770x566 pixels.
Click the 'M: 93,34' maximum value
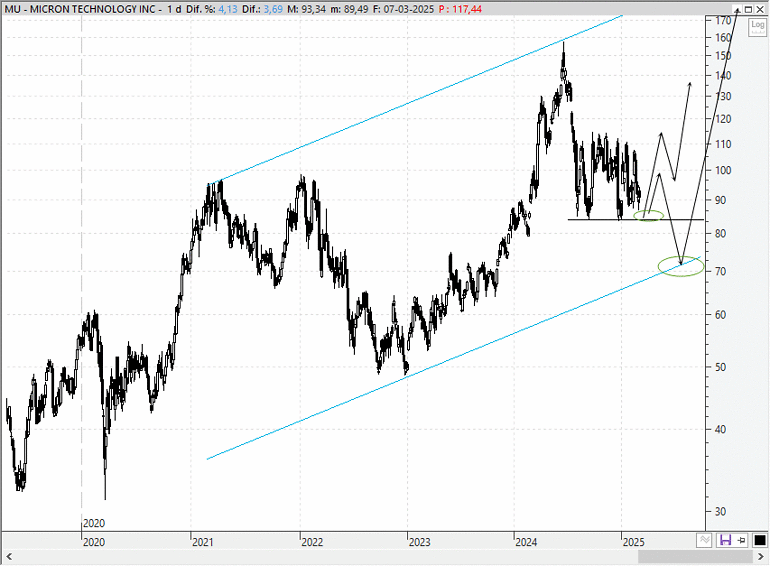click(306, 9)
